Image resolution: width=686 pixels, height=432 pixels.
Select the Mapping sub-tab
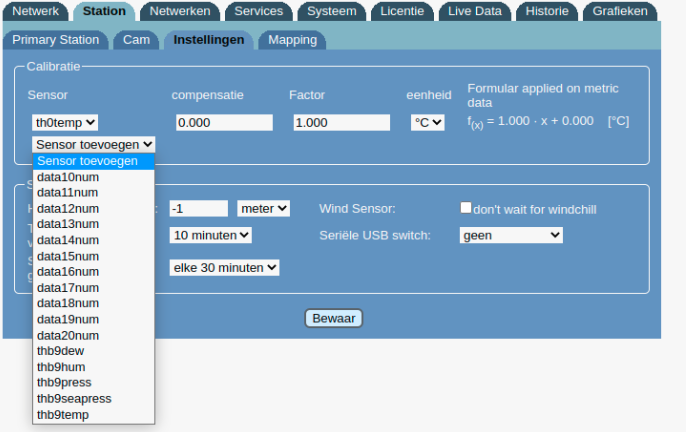pyautogui.click(x=292, y=40)
